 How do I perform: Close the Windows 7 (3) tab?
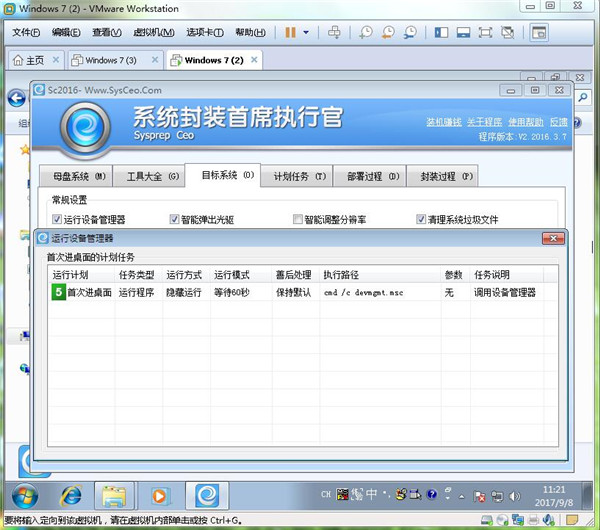155,60
